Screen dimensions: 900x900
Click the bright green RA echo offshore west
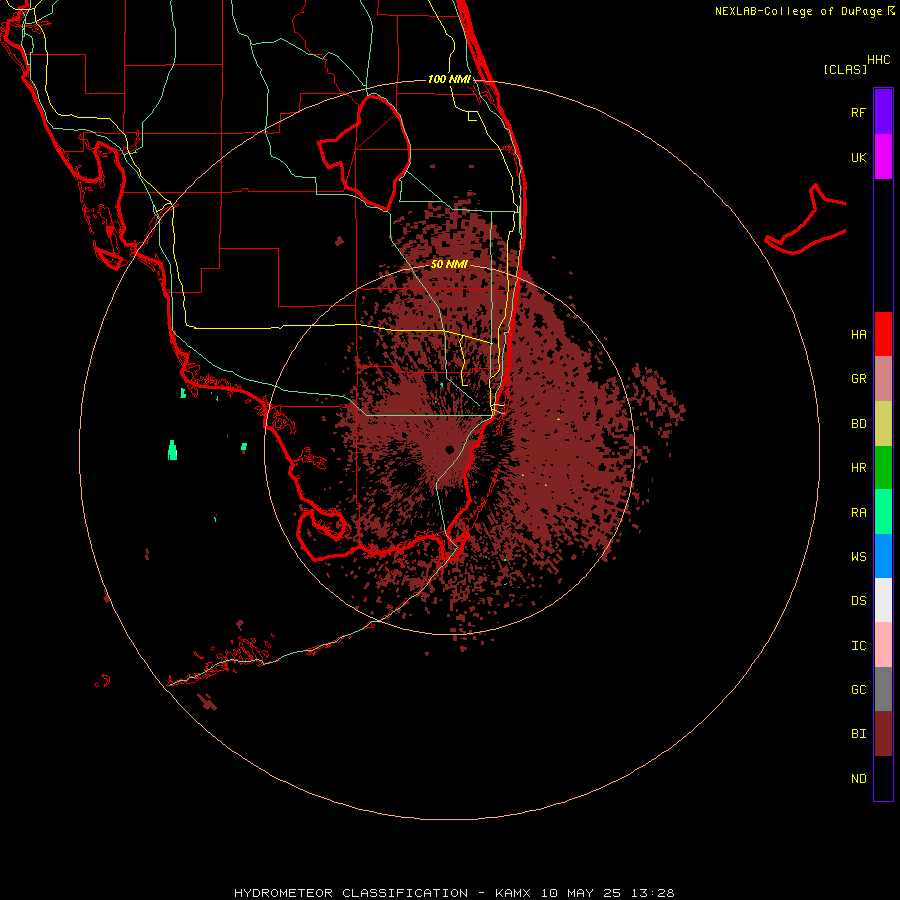[172, 450]
